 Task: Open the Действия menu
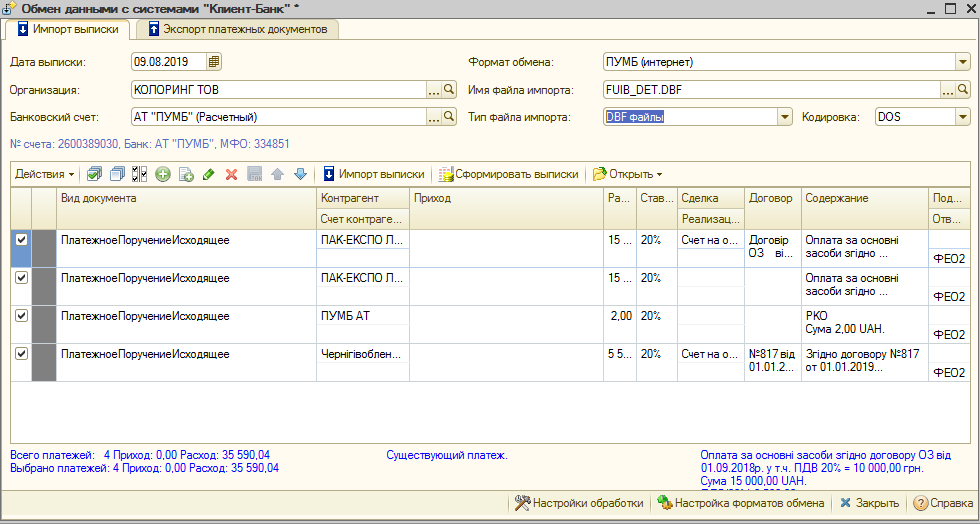tap(44, 174)
